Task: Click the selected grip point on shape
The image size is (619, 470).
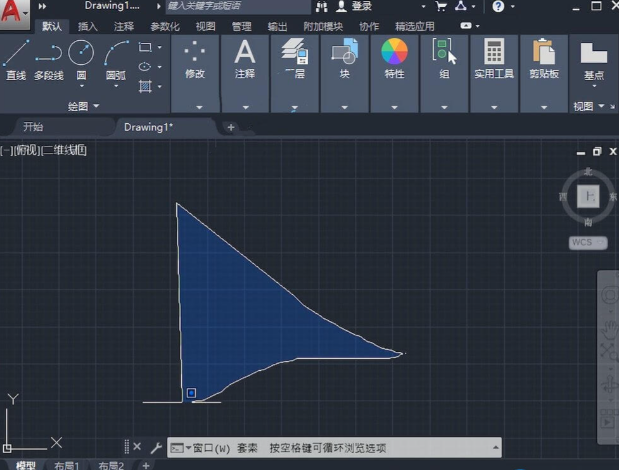Action: click(191, 393)
